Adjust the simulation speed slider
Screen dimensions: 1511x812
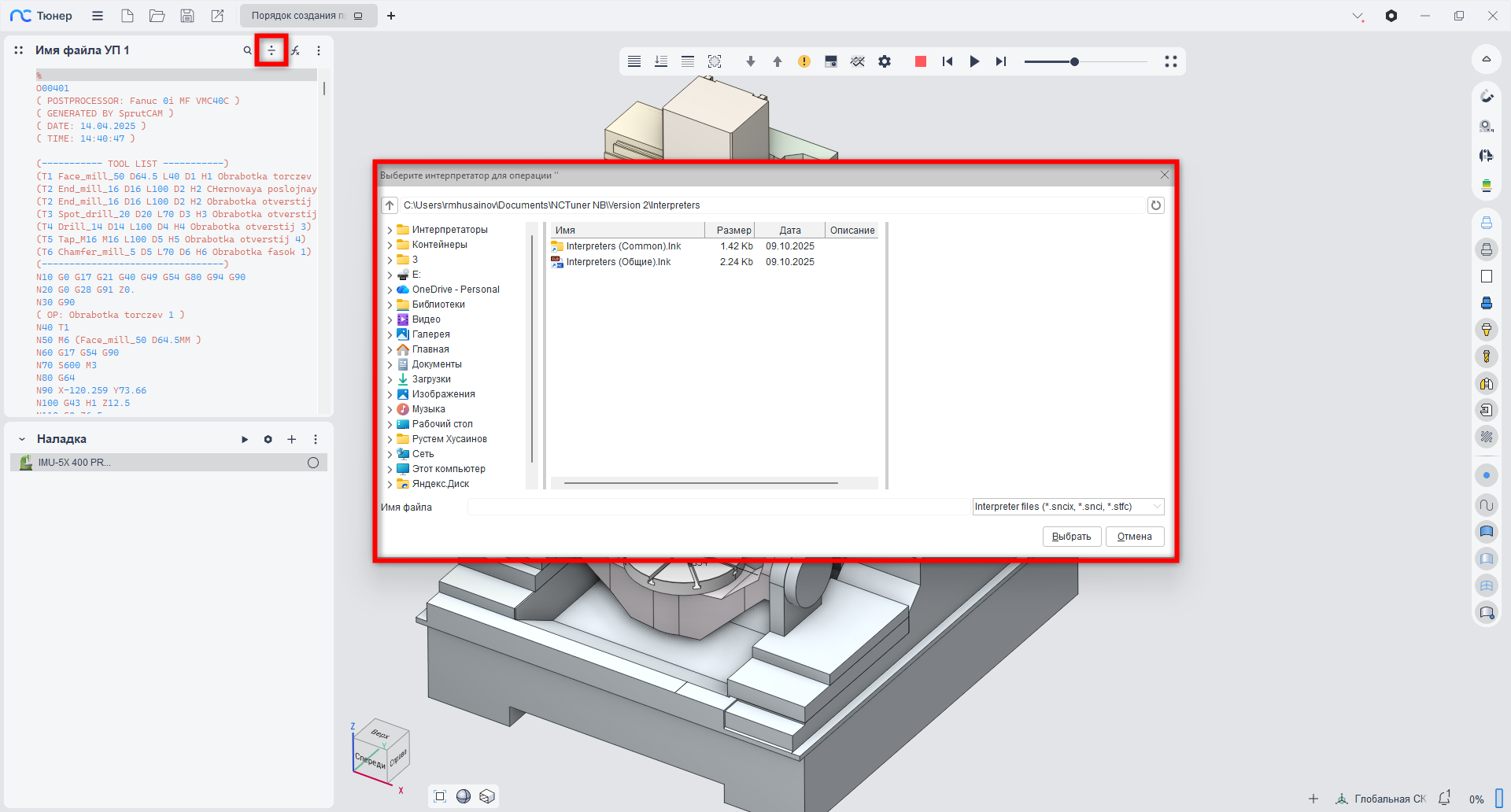[x=1074, y=61]
